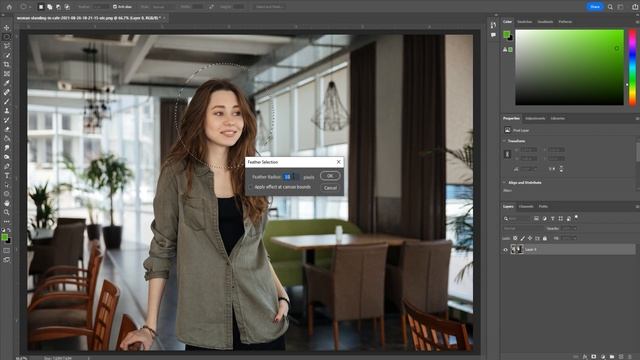Switch to the Adjustments tab

tap(535, 118)
